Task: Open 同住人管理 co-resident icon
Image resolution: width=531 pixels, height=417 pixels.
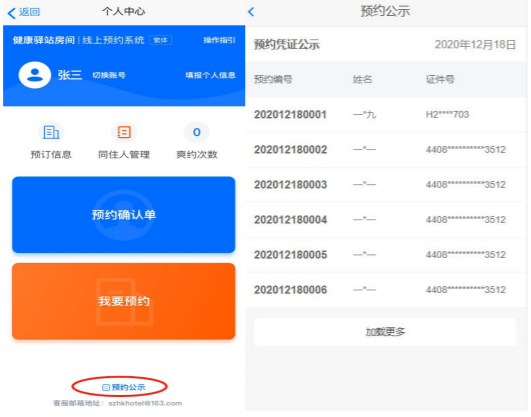Action: [x=124, y=132]
